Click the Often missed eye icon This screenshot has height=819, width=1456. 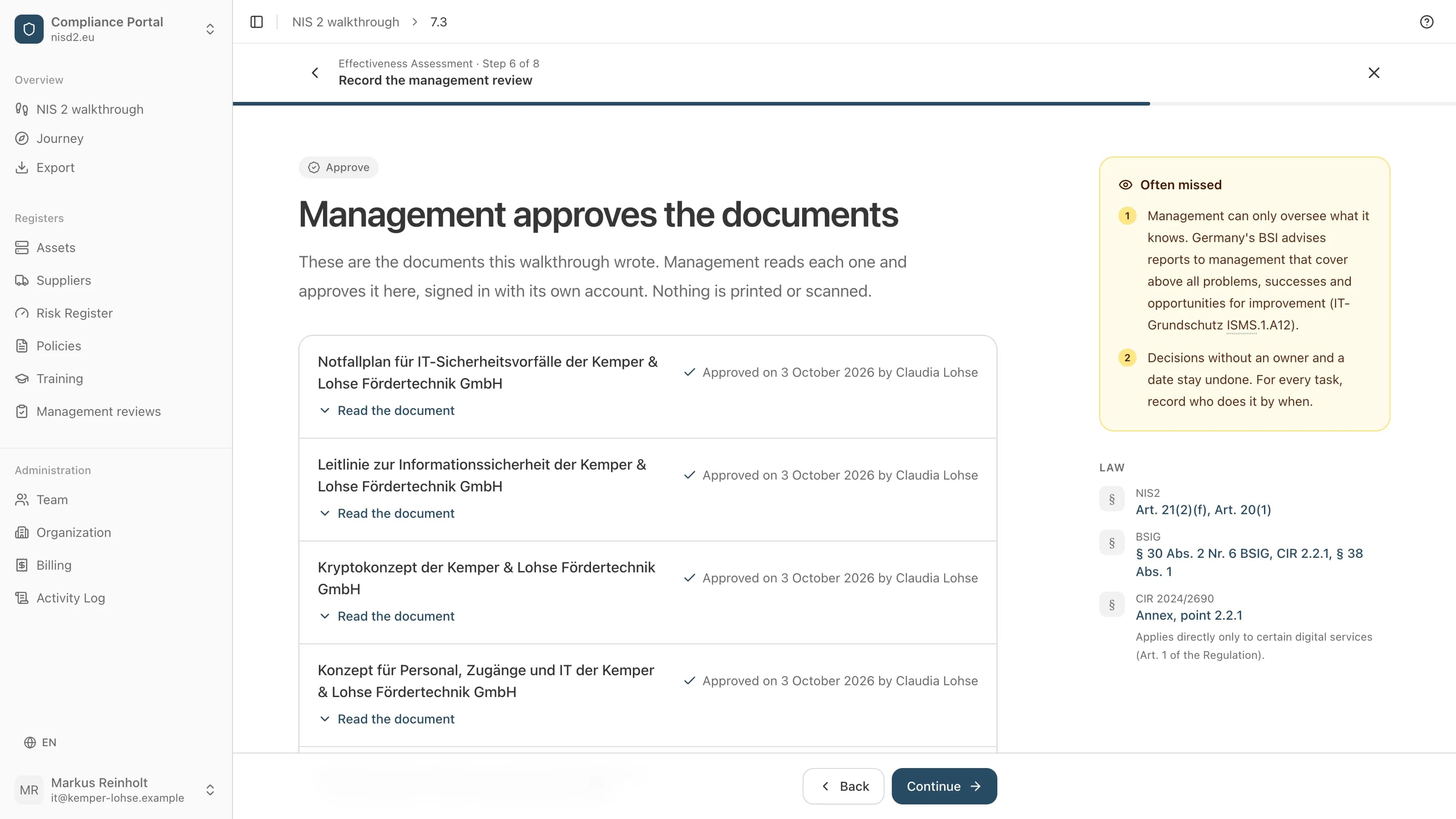click(1125, 185)
